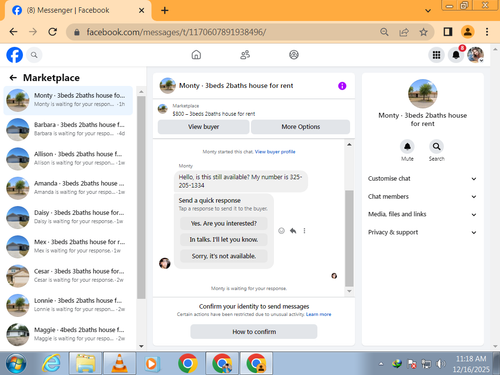Open the Groups icon in top navigation

point(294,55)
